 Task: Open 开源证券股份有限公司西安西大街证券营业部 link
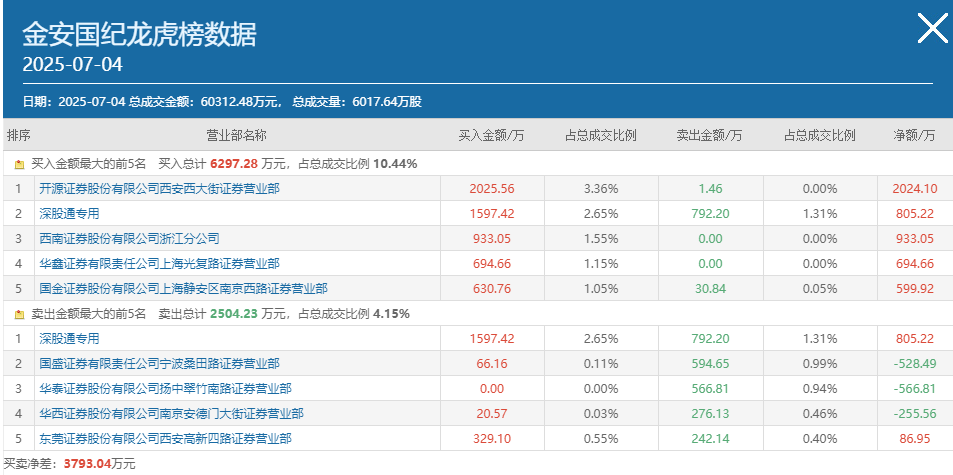pyautogui.click(x=159, y=189)
